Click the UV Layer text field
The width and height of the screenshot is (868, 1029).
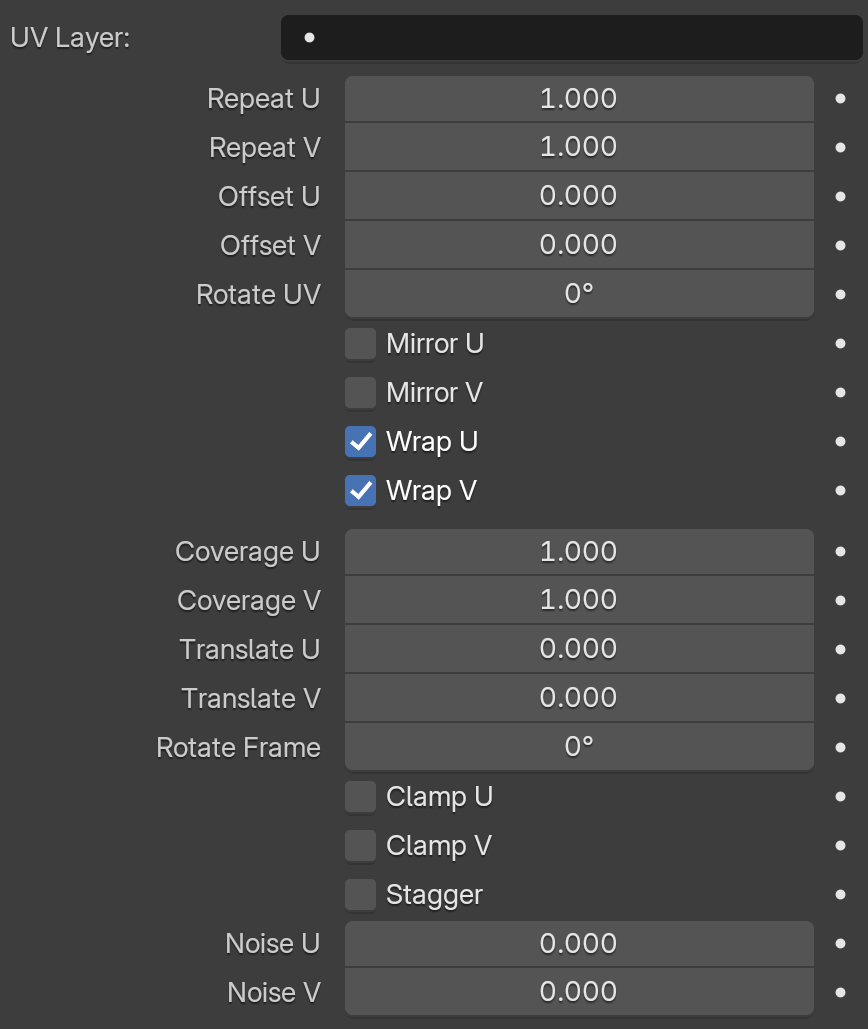571,37
